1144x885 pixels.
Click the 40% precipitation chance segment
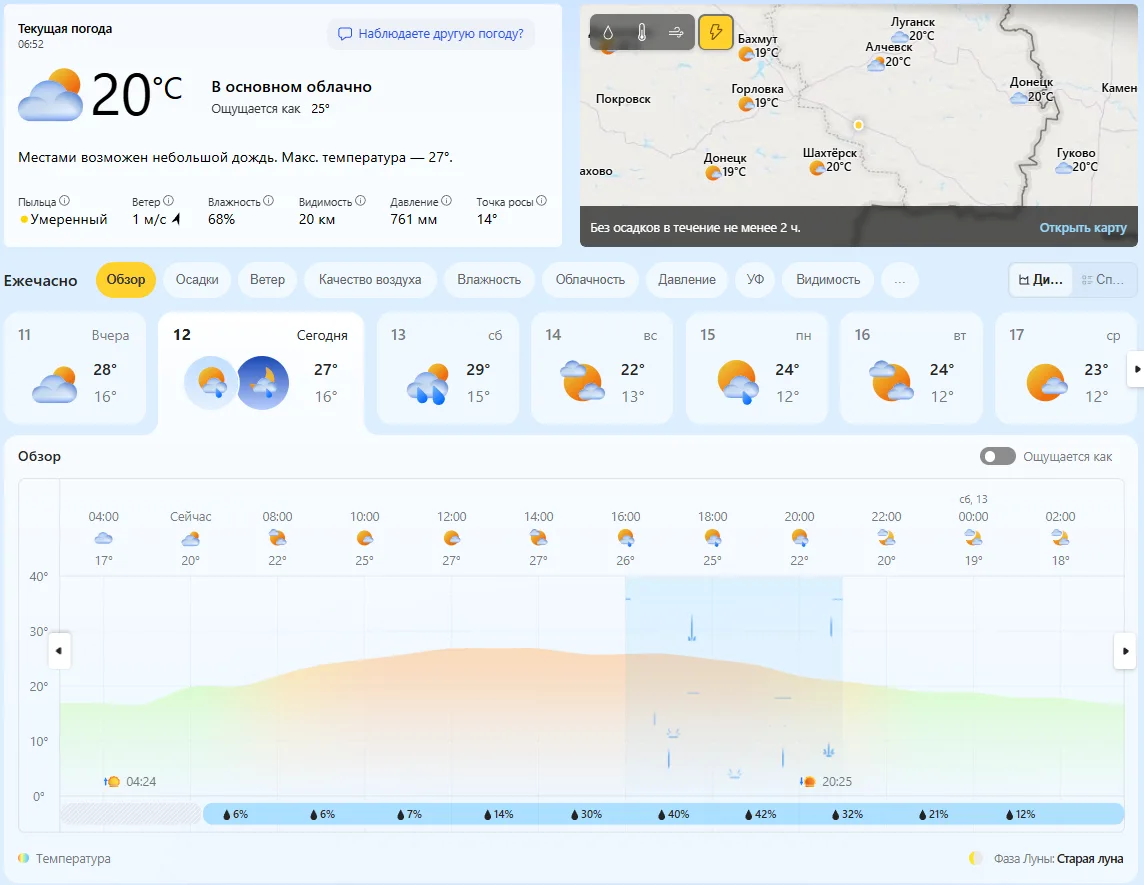click(x=673, y=814)
